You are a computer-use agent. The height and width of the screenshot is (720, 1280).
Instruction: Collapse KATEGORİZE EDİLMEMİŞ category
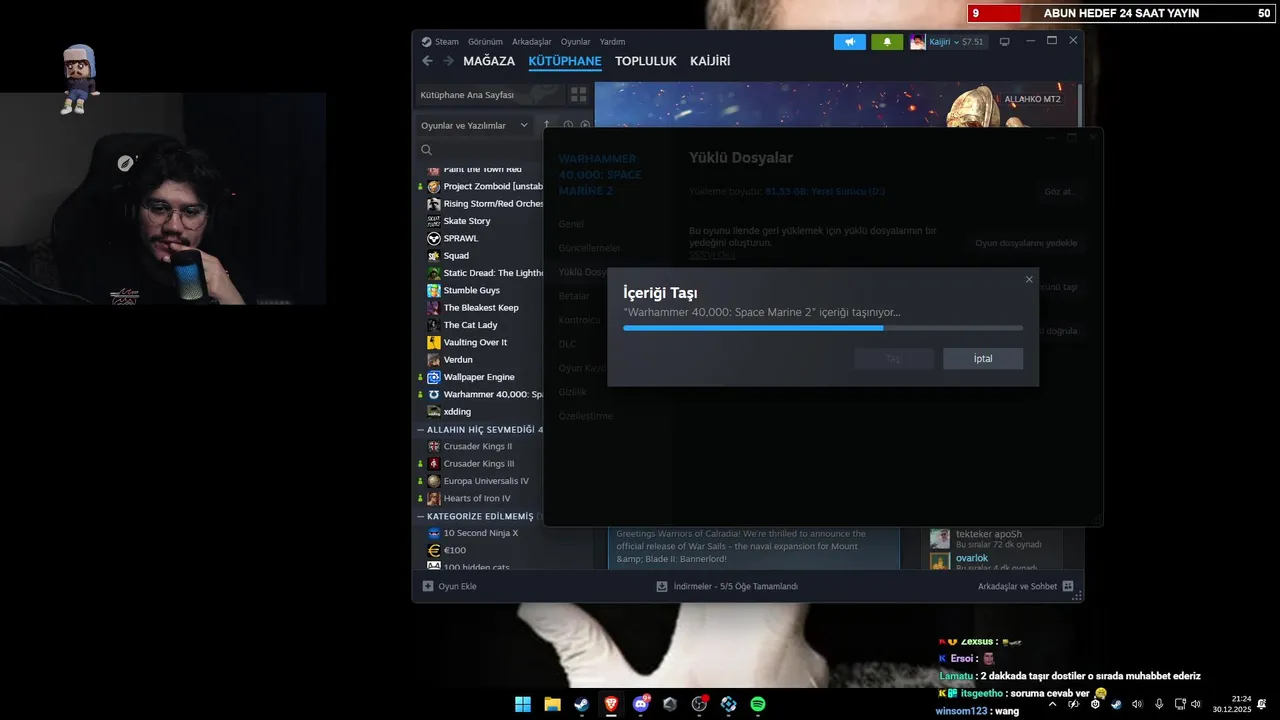pos(421,516)
